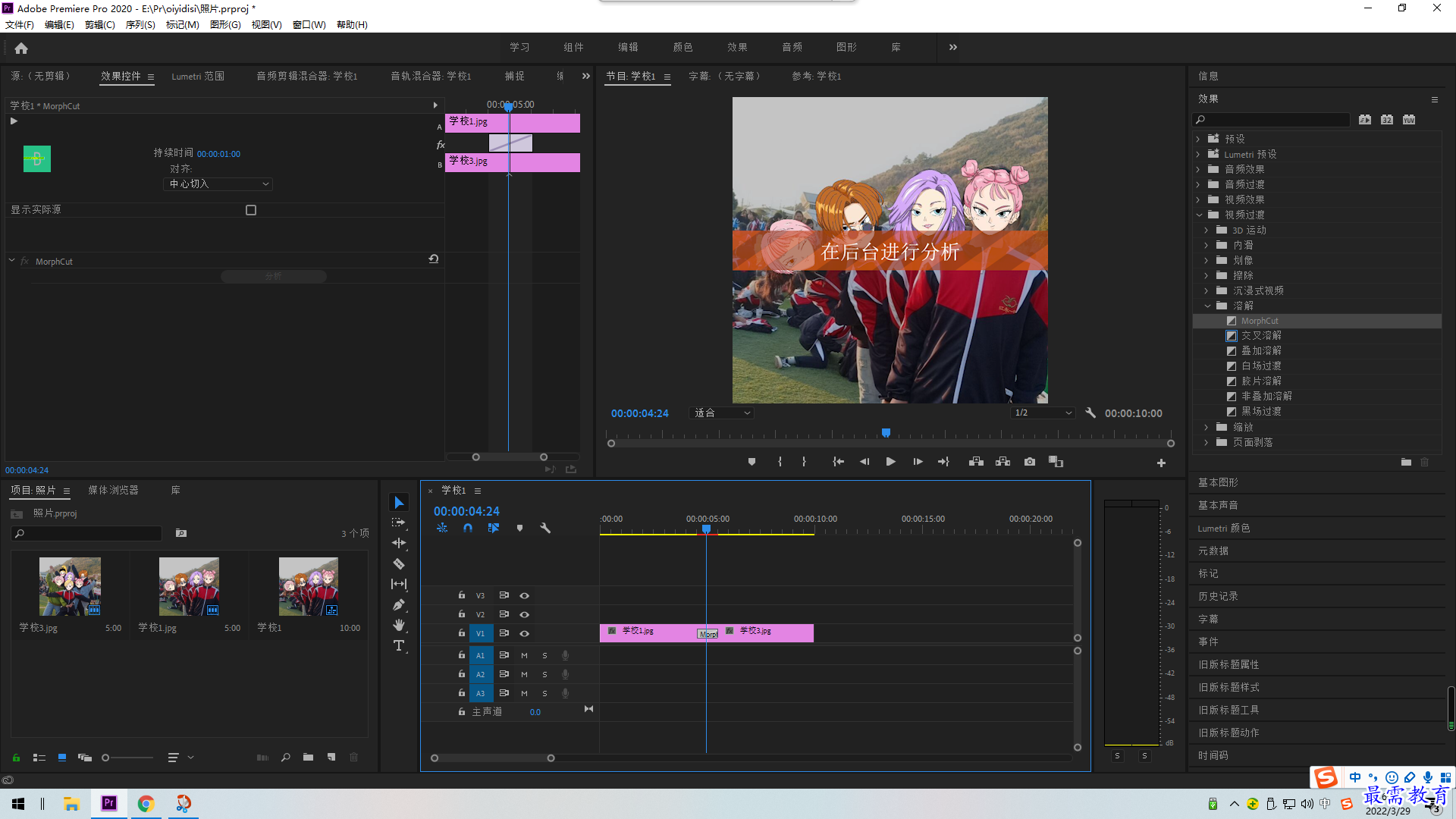Select the Slip tool

click(399, 584)
